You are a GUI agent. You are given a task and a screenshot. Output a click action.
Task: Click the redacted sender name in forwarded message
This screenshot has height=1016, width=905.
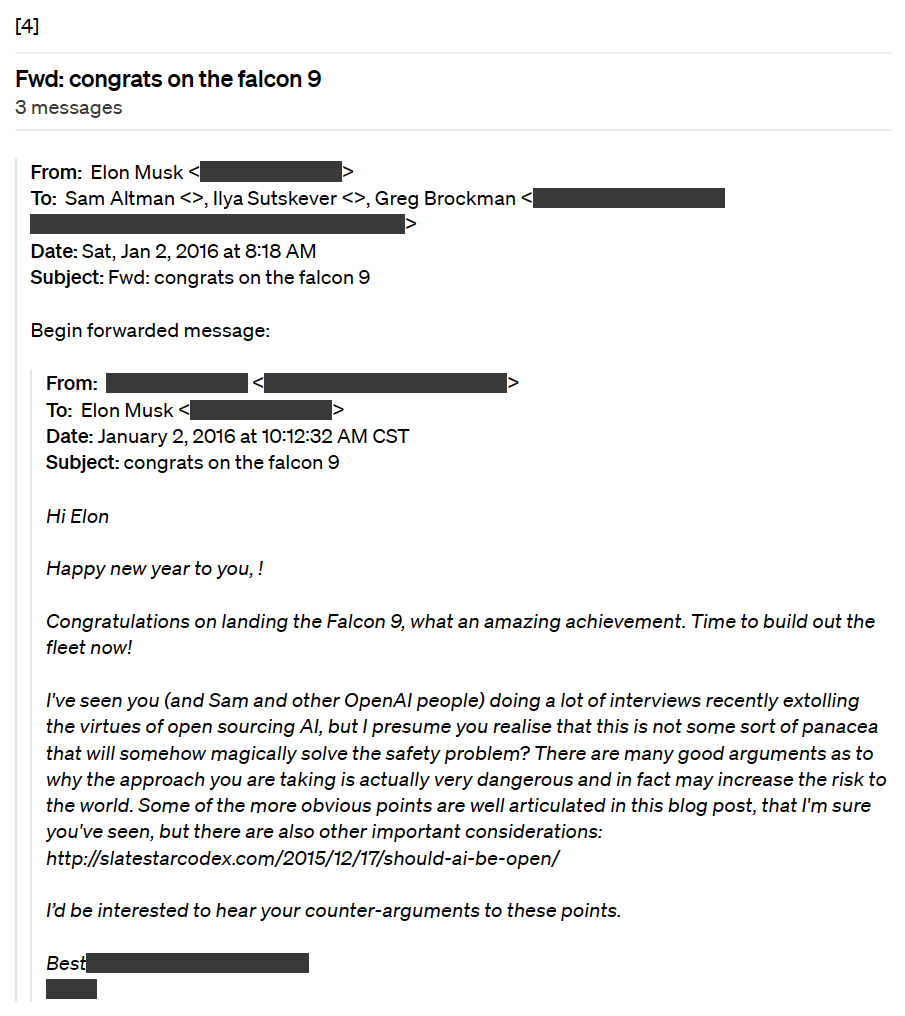click(x=176, y=383)
